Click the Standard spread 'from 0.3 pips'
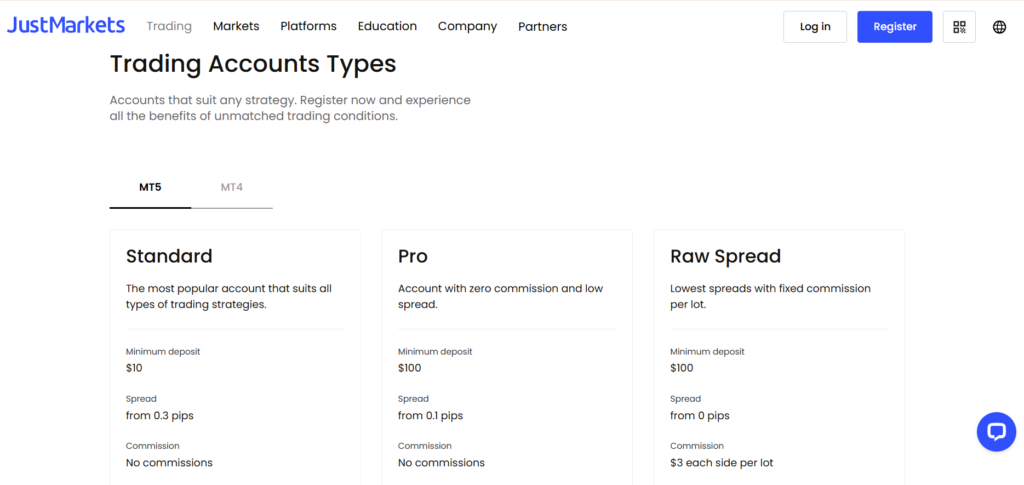This screenshot has height=485, width=1024. (x=159, y=416)
